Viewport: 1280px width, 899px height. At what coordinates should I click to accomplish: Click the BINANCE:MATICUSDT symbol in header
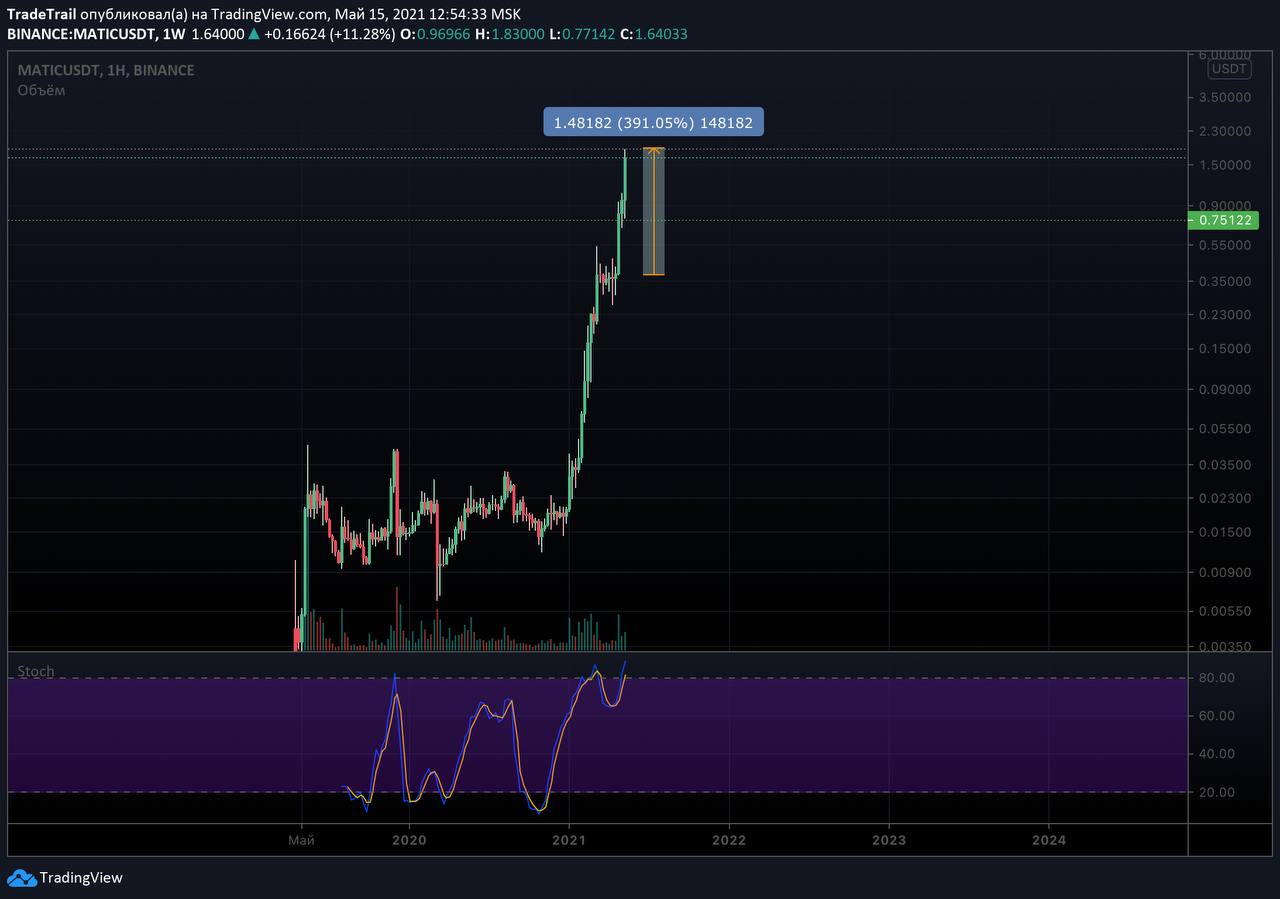pyautogui.click(x=81, y=34)
